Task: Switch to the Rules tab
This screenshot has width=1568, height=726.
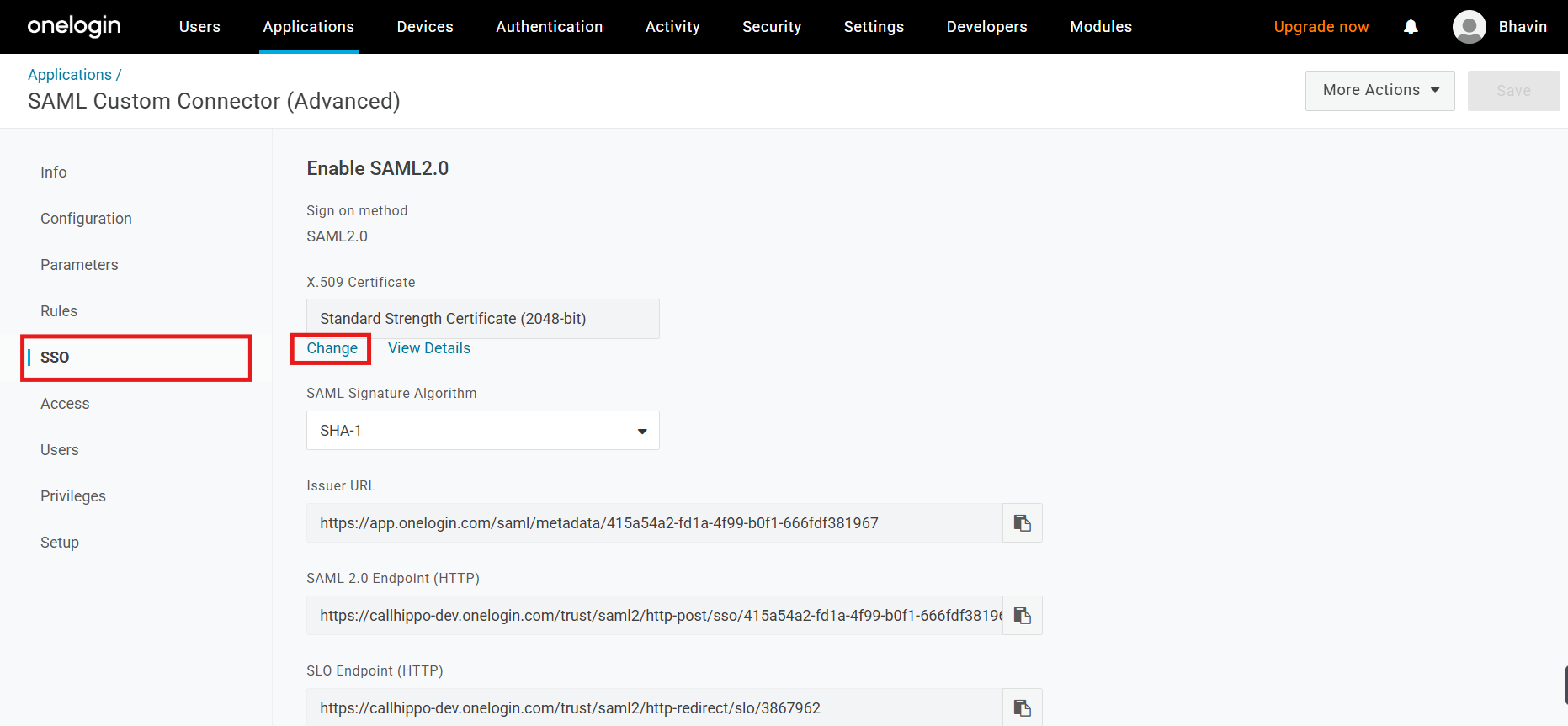Action: 59,311
